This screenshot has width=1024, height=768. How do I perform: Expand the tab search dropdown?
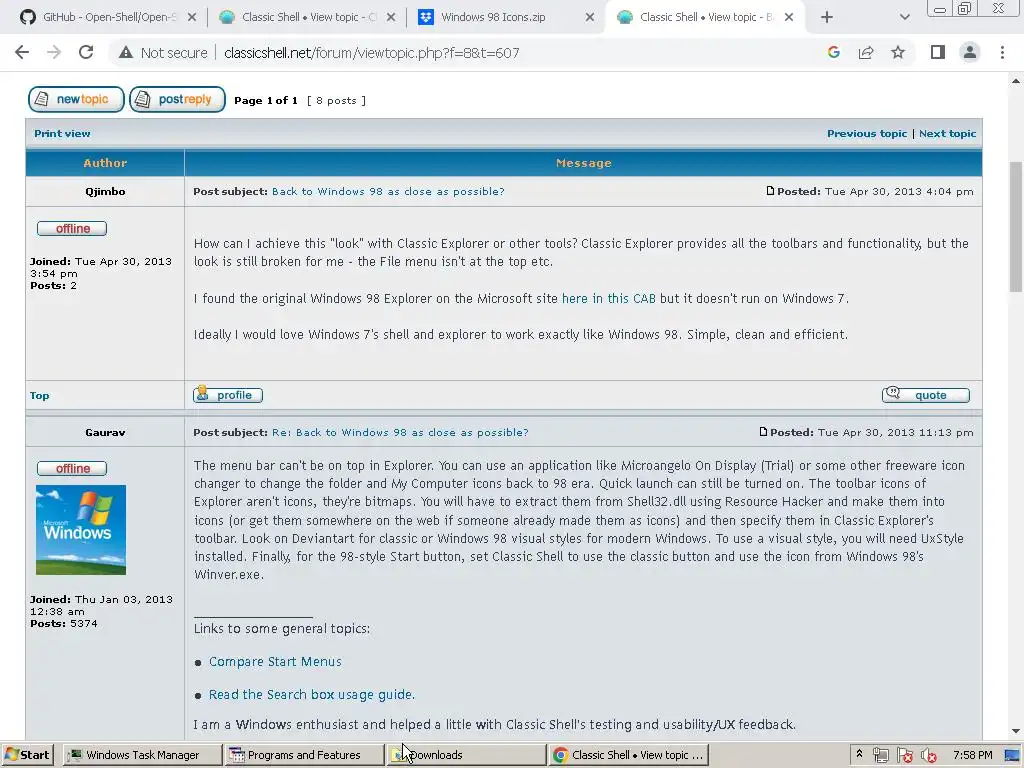click(x=904, y=17)
